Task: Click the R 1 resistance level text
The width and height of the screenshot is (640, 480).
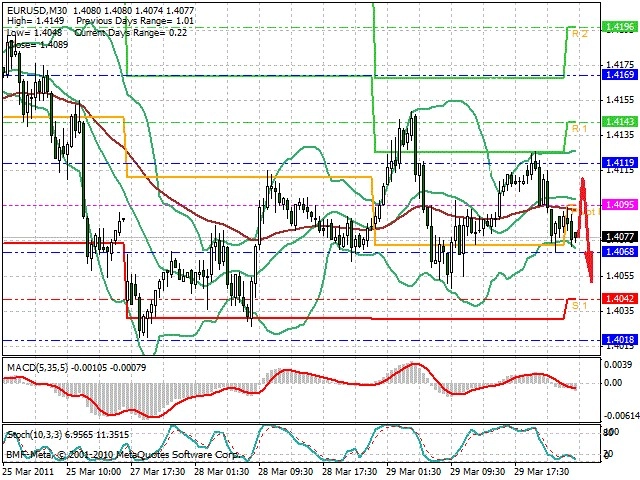Action: point(580,129)
